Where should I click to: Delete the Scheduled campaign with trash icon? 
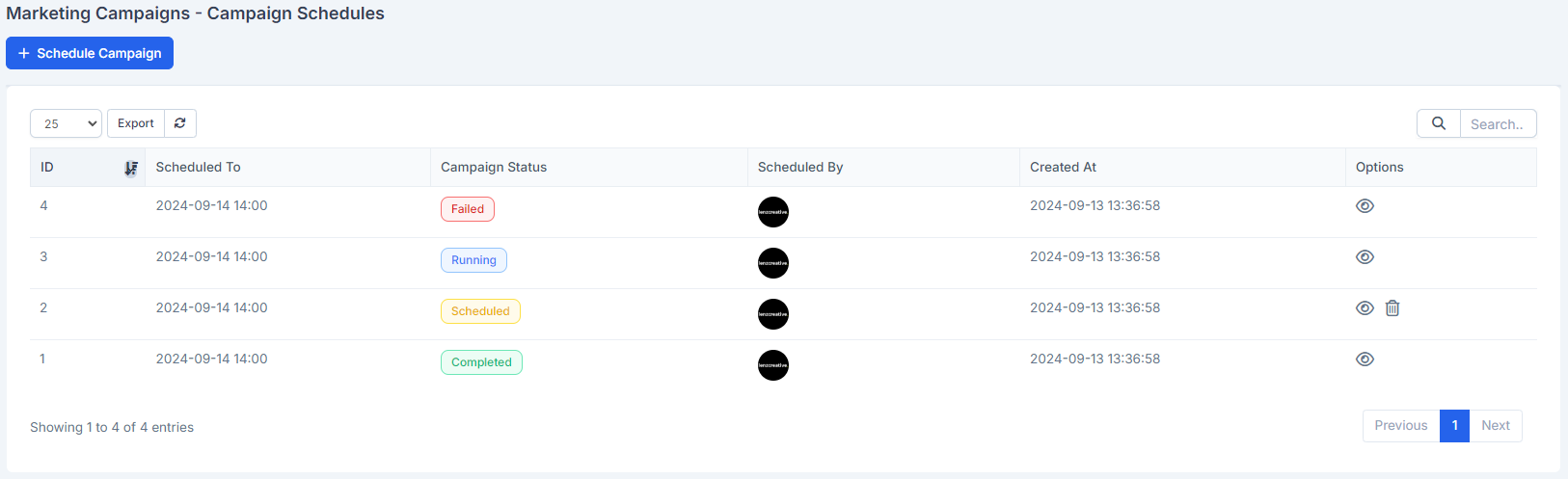pos(1392,308)
